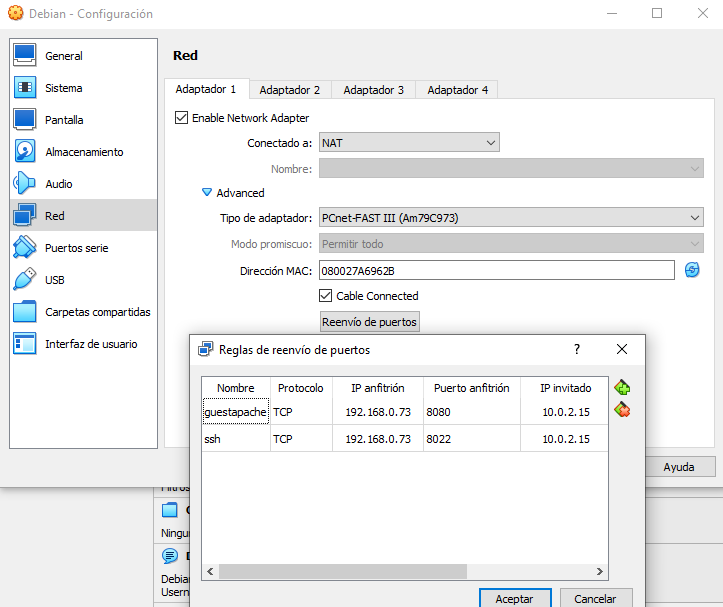Click guest IP 10.0.2.15 in ssh row
The image size is (723, 607).
click(565, 439)
